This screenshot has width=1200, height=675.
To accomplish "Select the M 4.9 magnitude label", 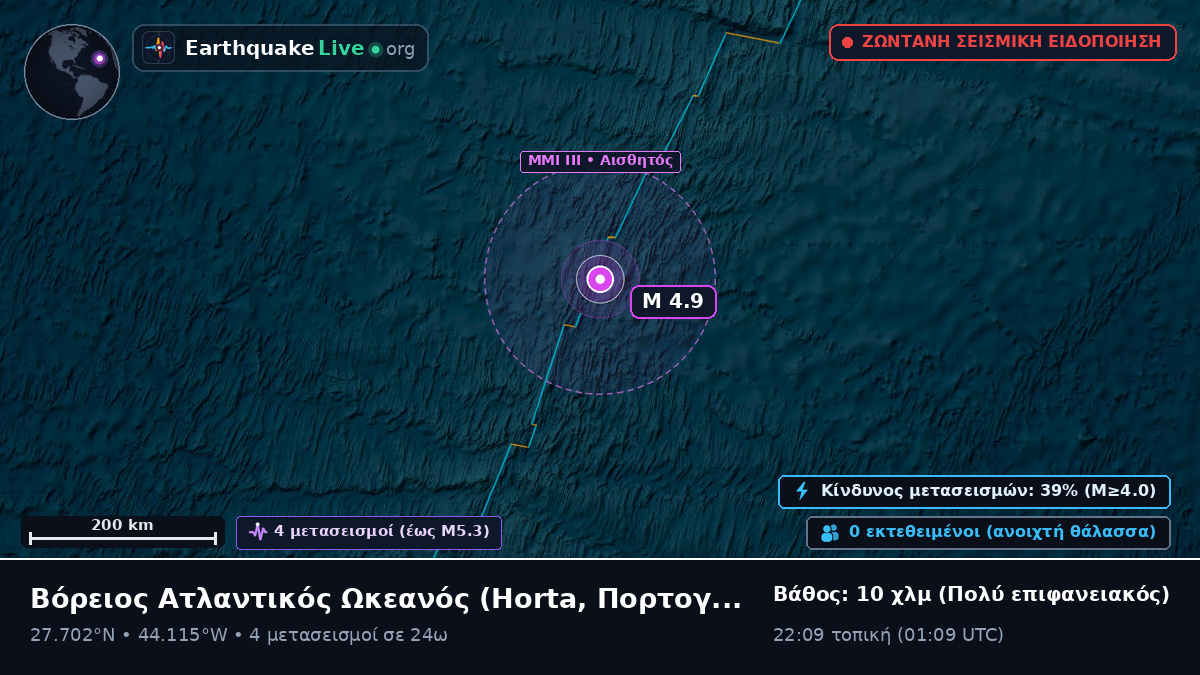I will (x=673, y=301).
